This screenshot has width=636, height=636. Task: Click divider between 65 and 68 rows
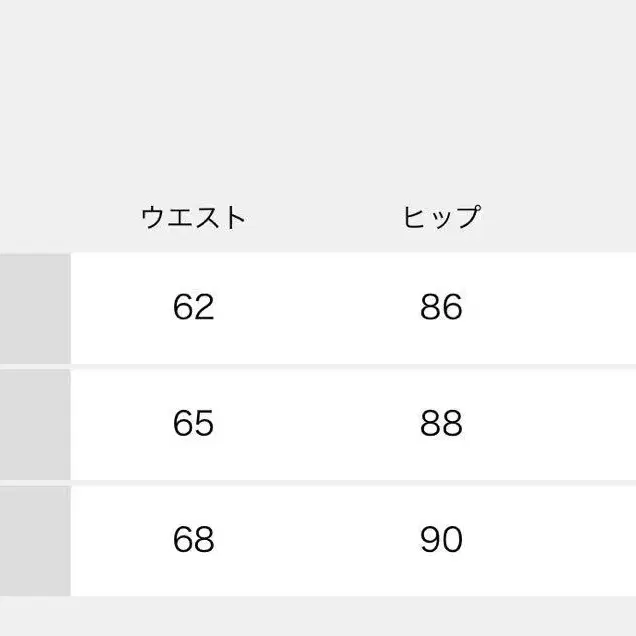[318, 482]
